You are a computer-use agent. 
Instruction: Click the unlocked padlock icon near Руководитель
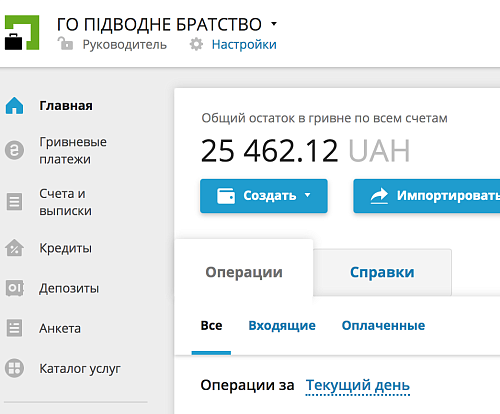[x=65, y=44]
